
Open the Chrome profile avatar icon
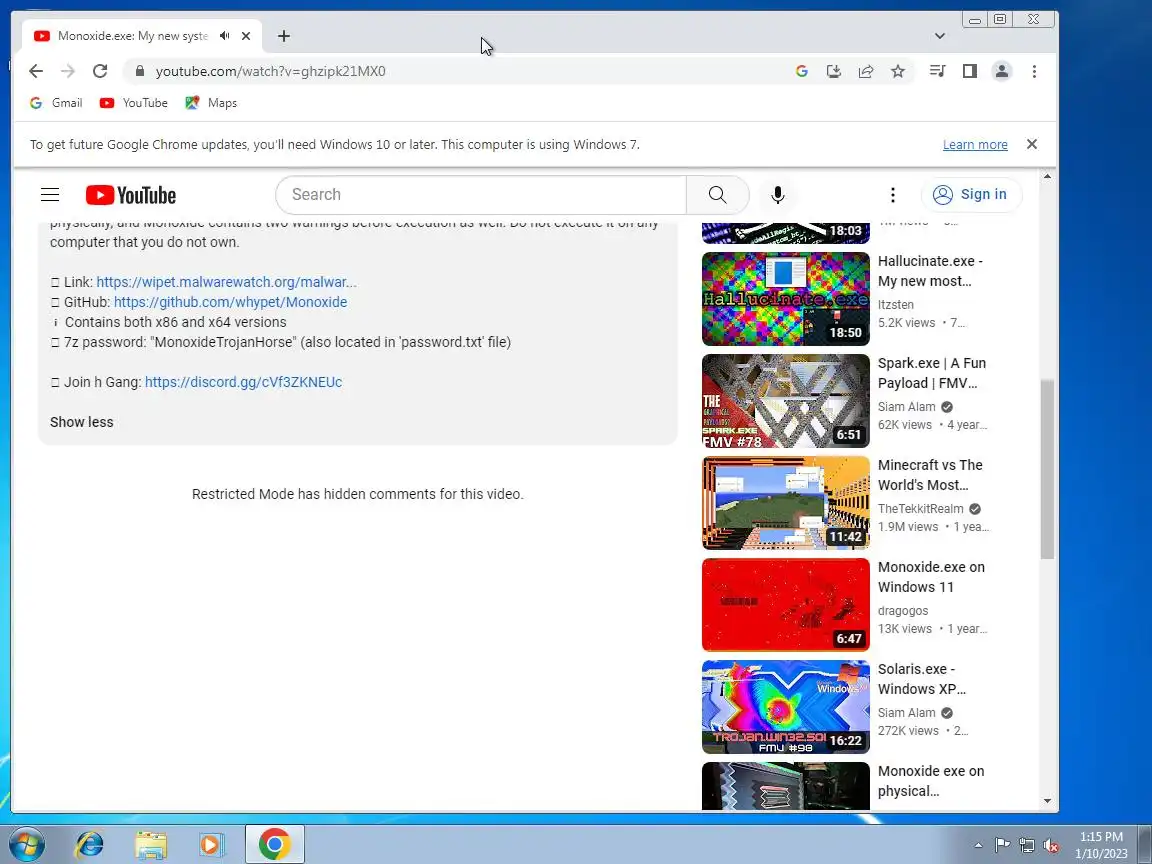[x=1001, y=71]
